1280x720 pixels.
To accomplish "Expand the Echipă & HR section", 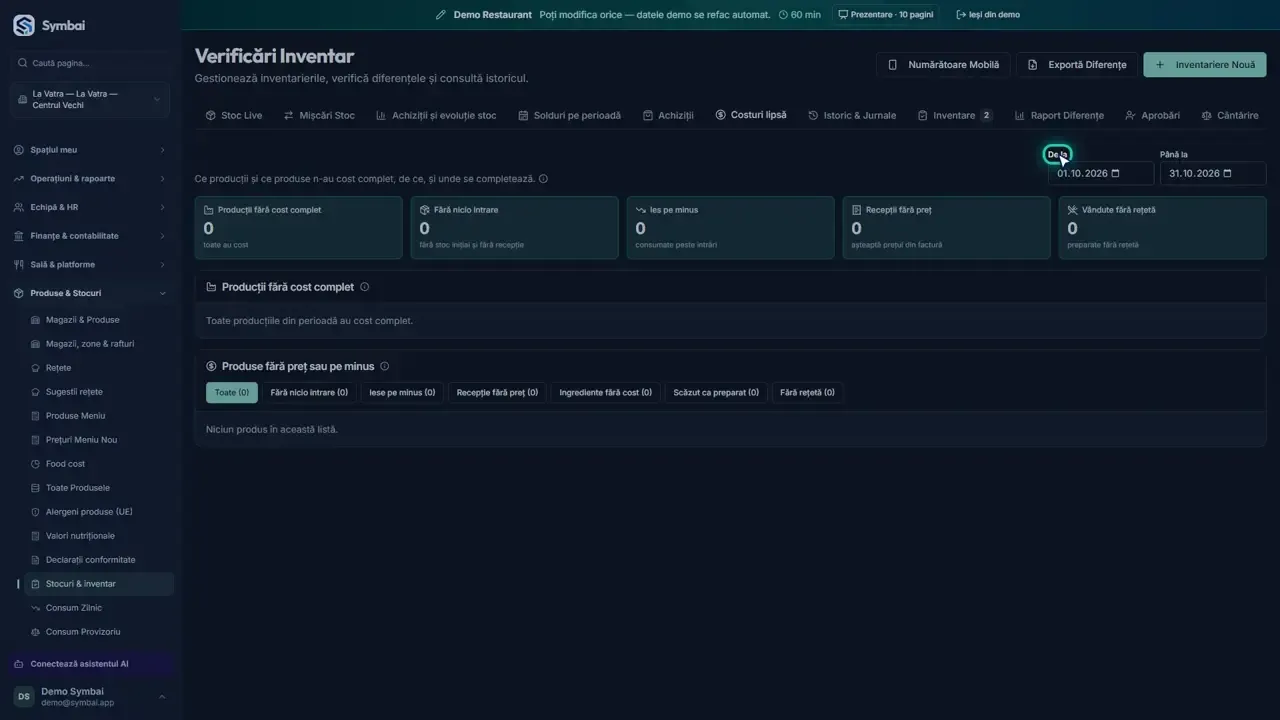I will [90, 207].
